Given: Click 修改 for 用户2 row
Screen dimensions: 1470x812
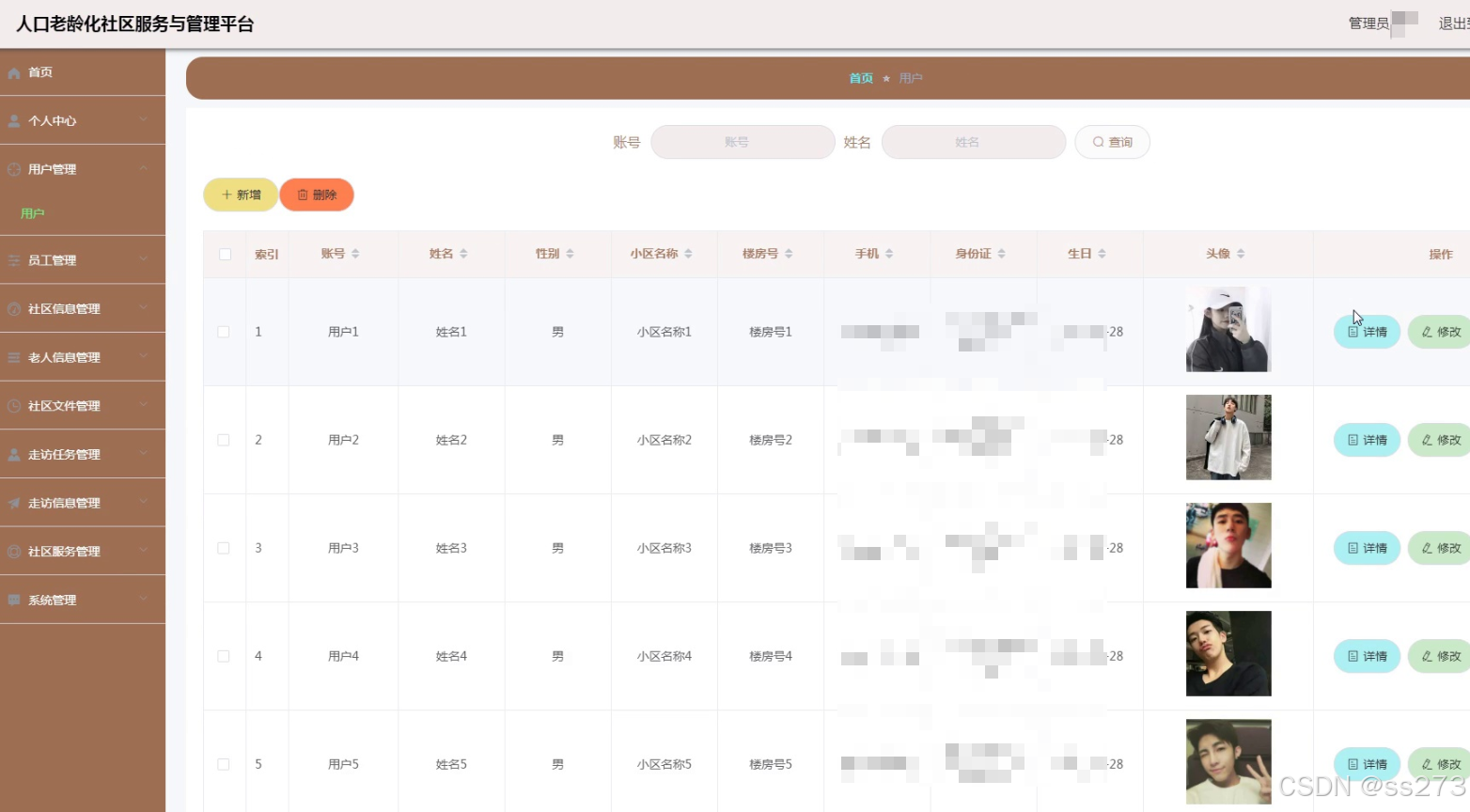Looking at the screenshot, I should click(1439, 440).
